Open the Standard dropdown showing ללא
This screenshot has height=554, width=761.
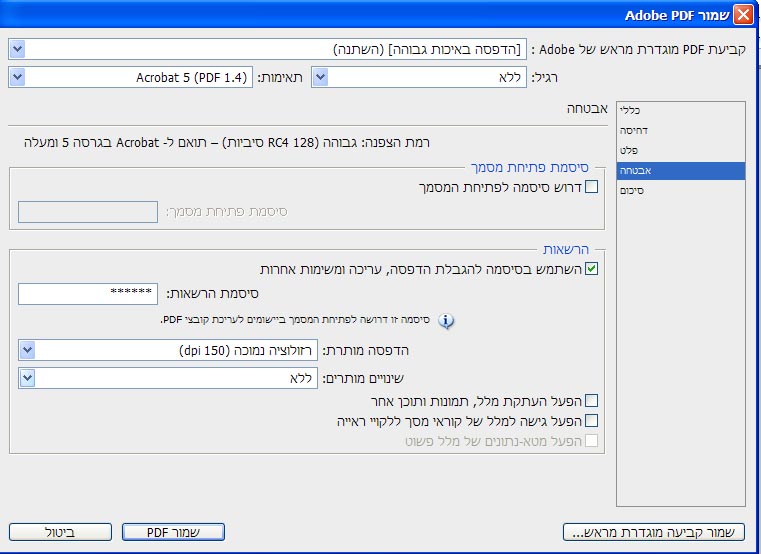pos(419,77)
